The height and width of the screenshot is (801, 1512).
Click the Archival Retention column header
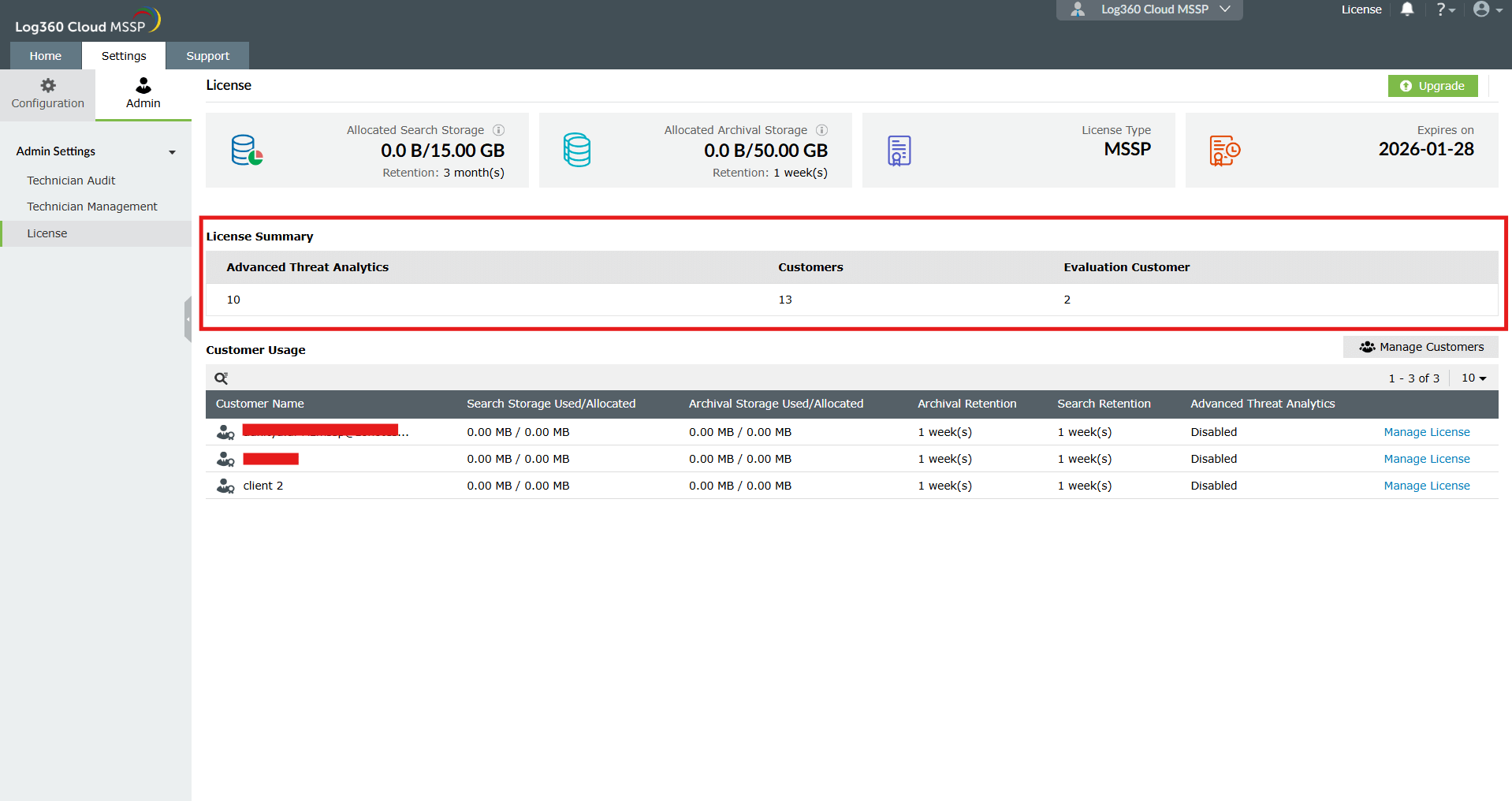(x=966, y=404)
